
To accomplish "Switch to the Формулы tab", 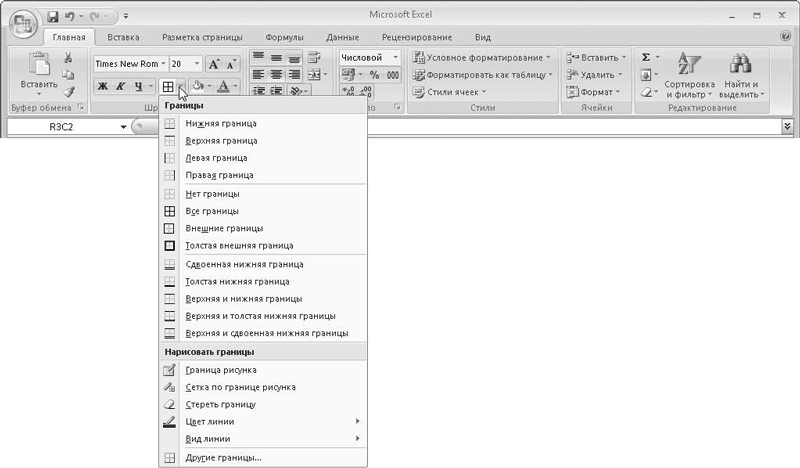I will point(285,37).
